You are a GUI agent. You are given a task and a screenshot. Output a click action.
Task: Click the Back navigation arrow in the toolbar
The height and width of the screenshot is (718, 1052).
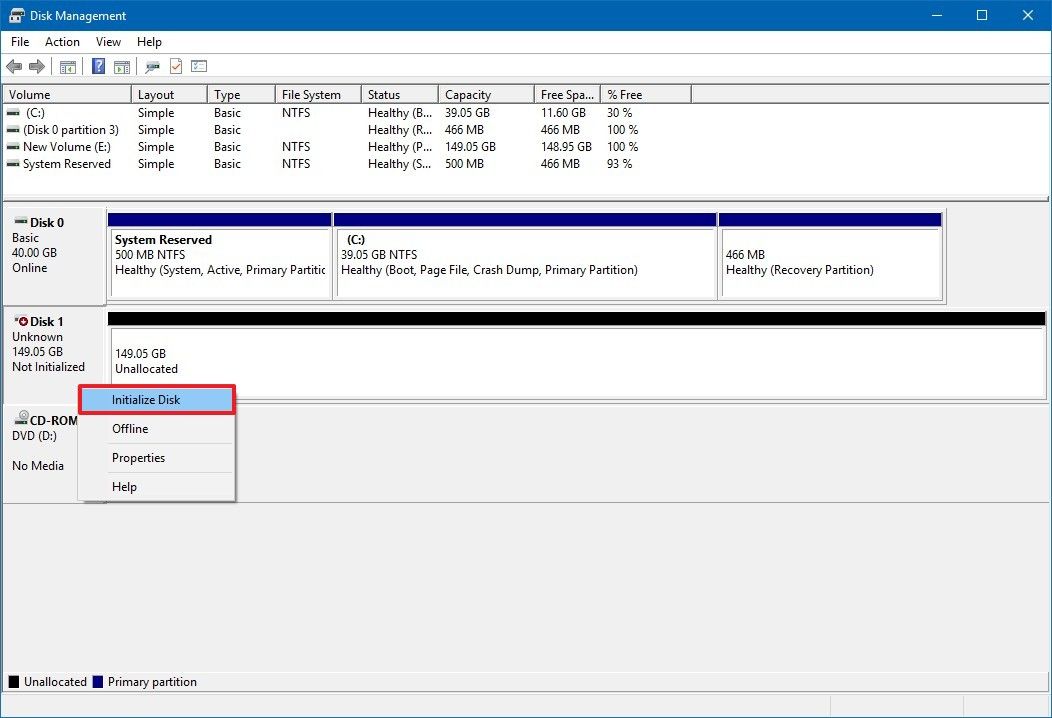pyautogui.click(x=14, y=66)
